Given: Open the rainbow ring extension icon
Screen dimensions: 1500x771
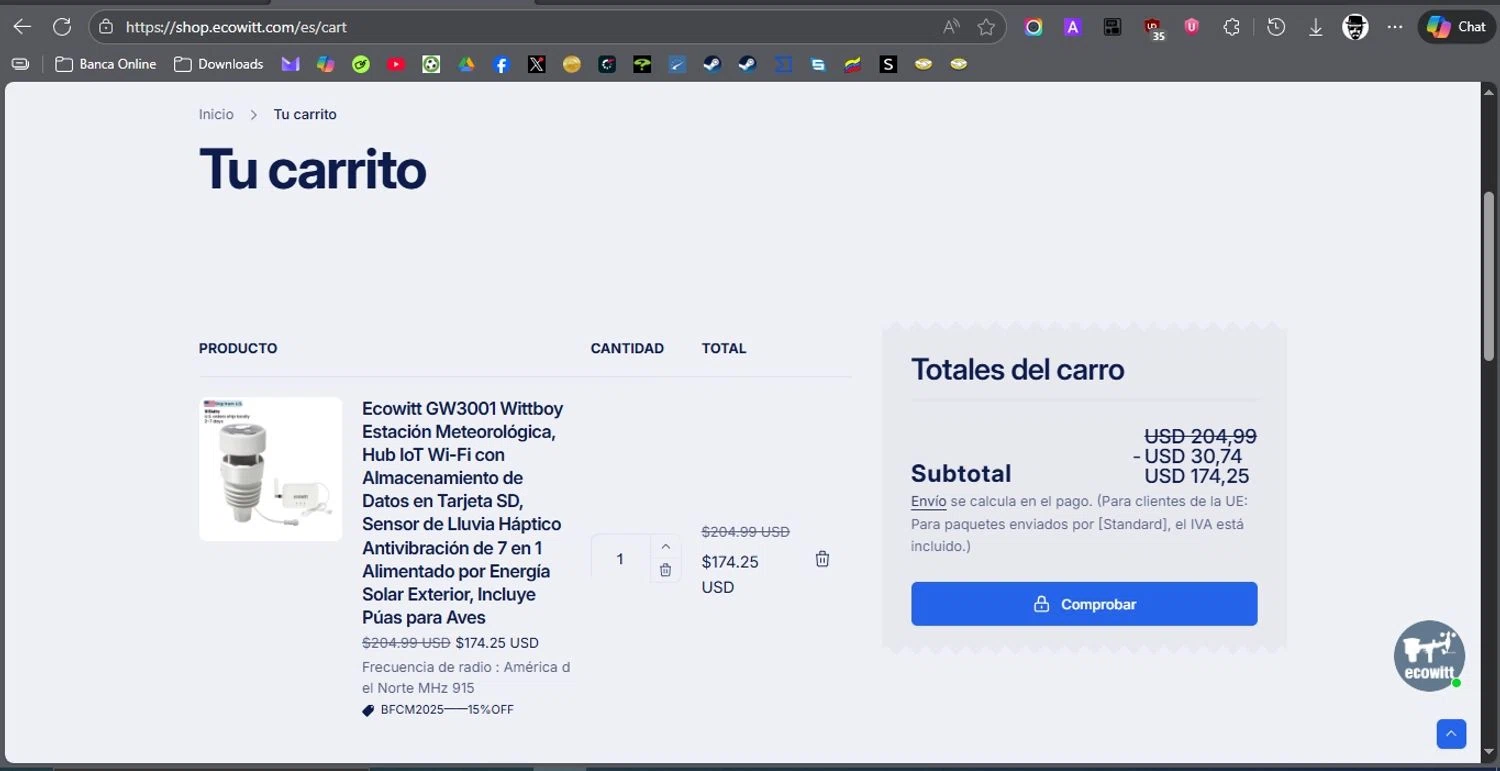Looking at the screenshot, I should [x=1034, y=27].
